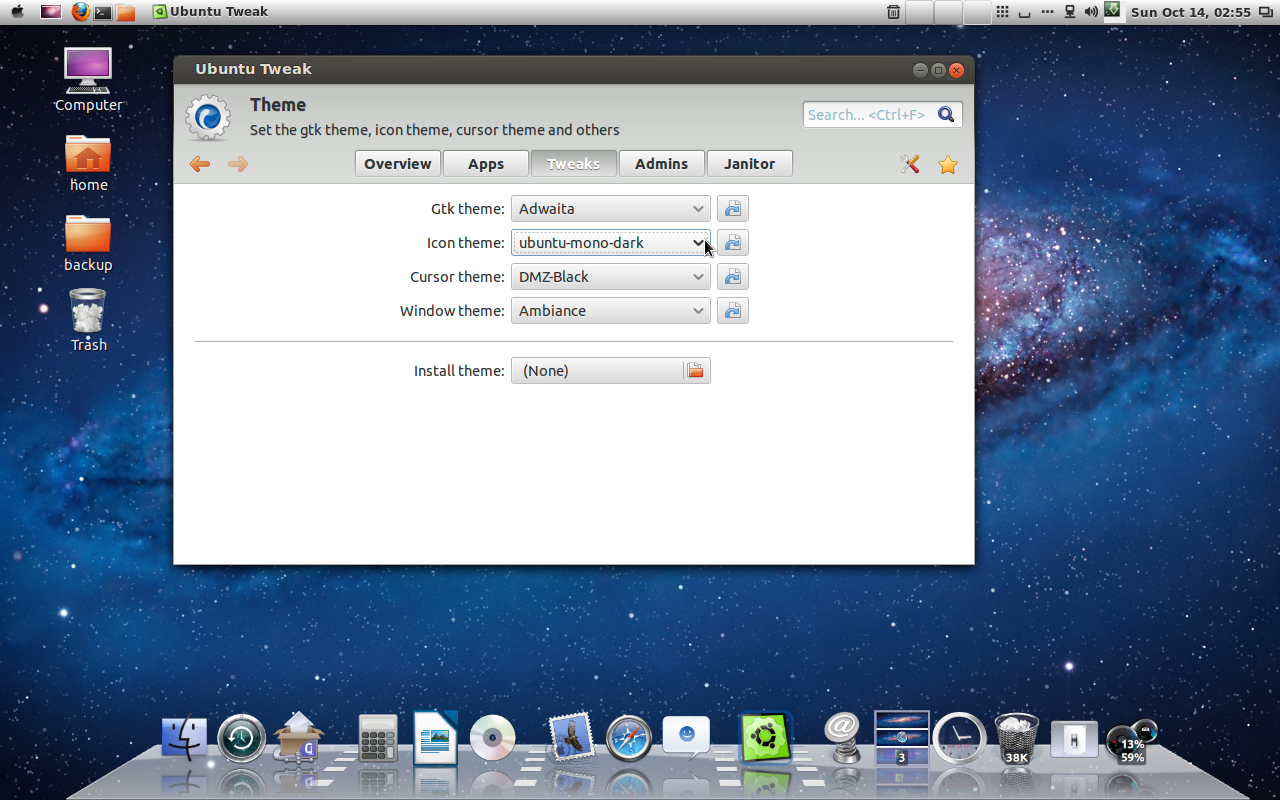Click the analog clock in dock

click(960, 739)
